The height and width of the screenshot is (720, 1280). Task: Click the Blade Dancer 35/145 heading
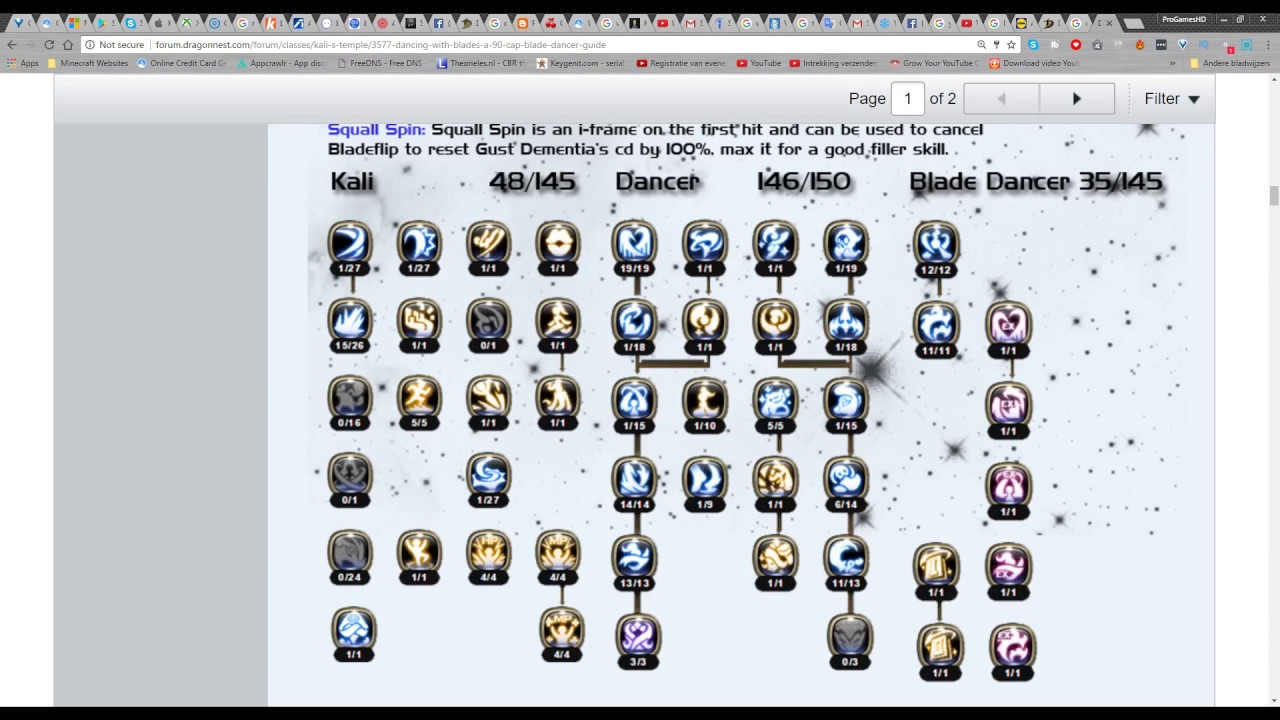click(x=1036, y=181)
